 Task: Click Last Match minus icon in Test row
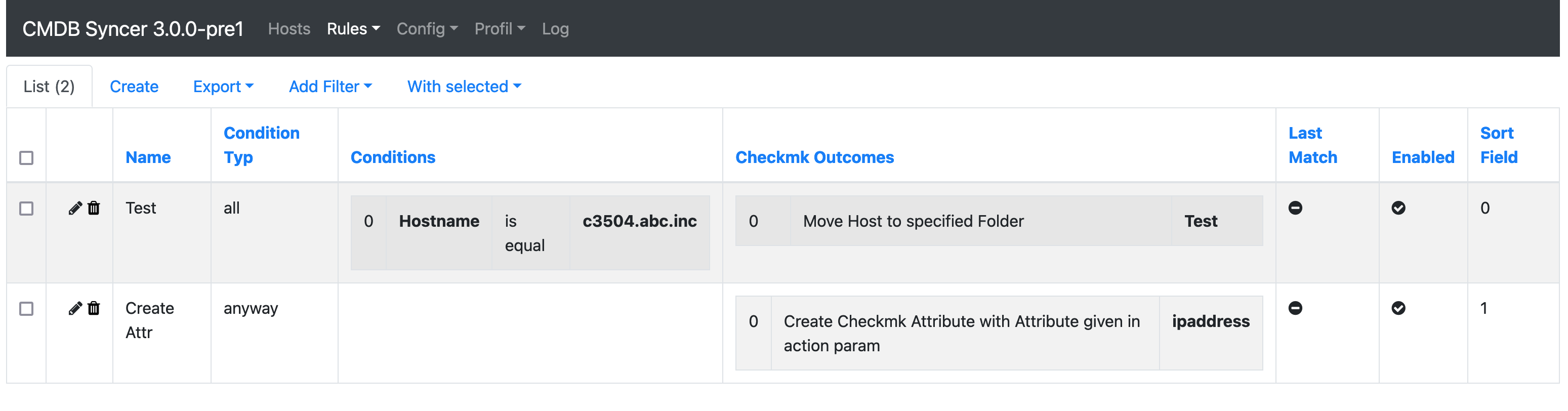click(x=1295, y=208)
